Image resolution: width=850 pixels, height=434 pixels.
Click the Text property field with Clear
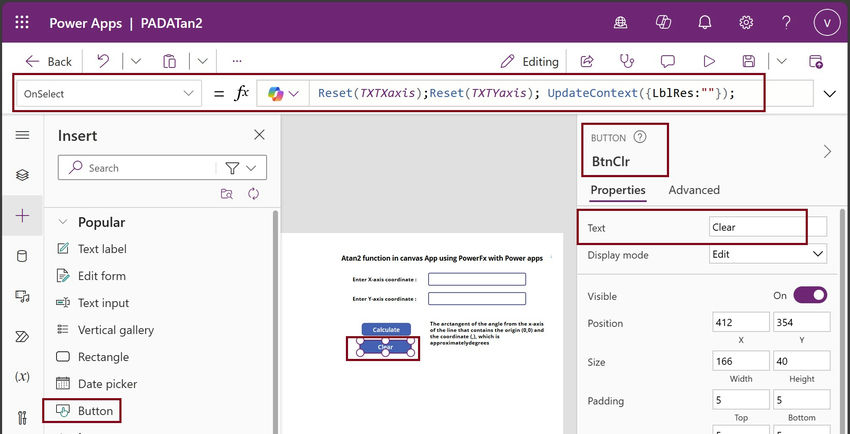coord(768,228)
